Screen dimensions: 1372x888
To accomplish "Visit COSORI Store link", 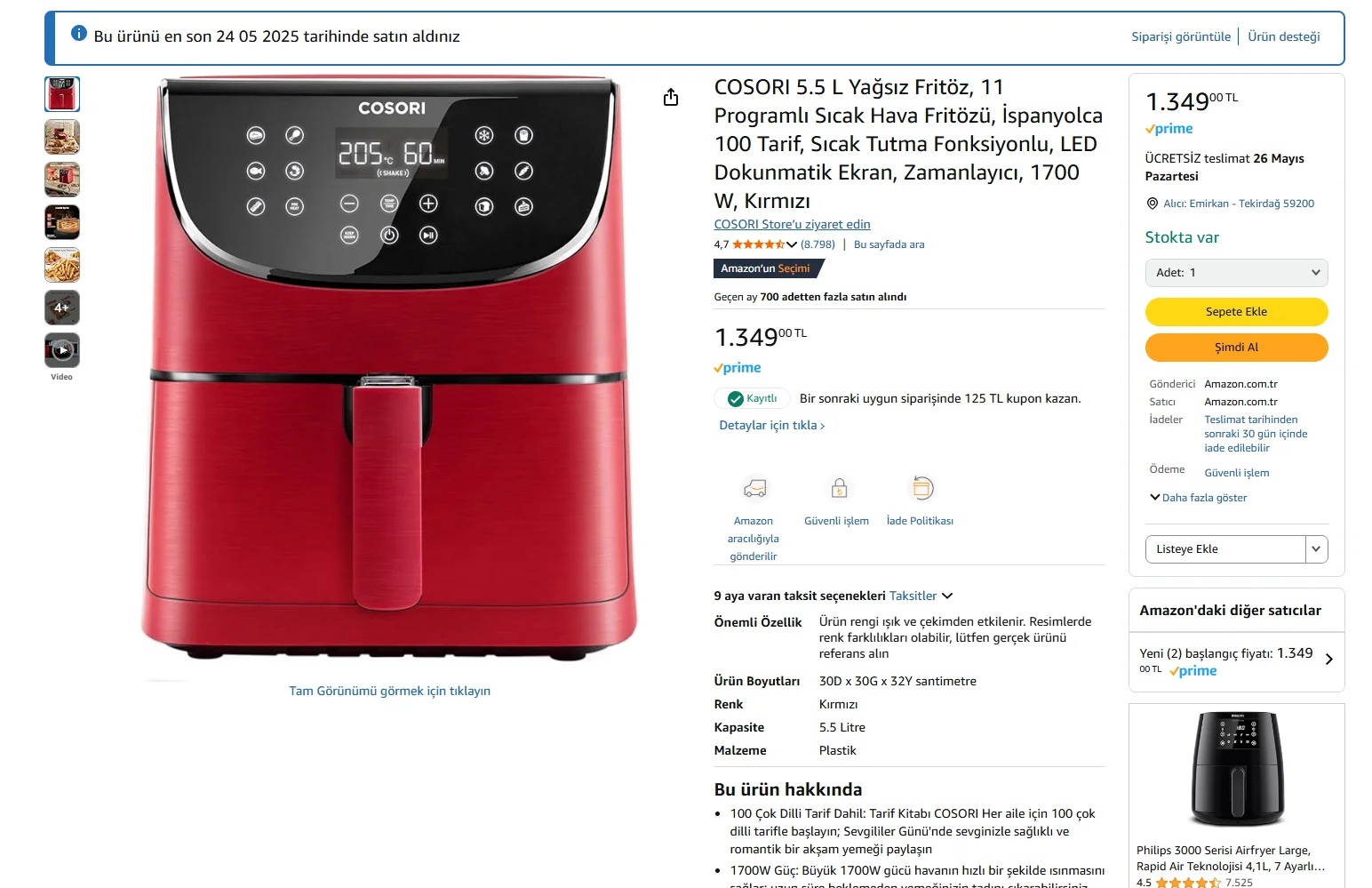I will (x=792, y=225).
